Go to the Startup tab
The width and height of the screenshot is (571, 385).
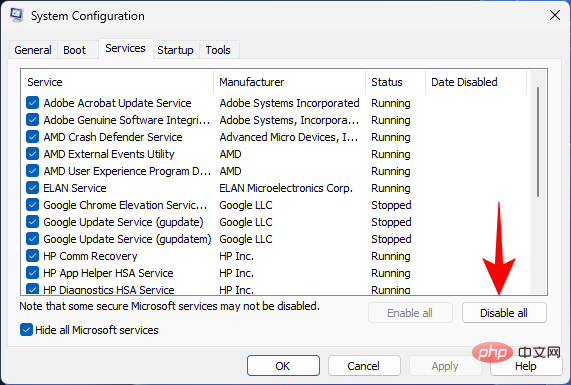175,50
